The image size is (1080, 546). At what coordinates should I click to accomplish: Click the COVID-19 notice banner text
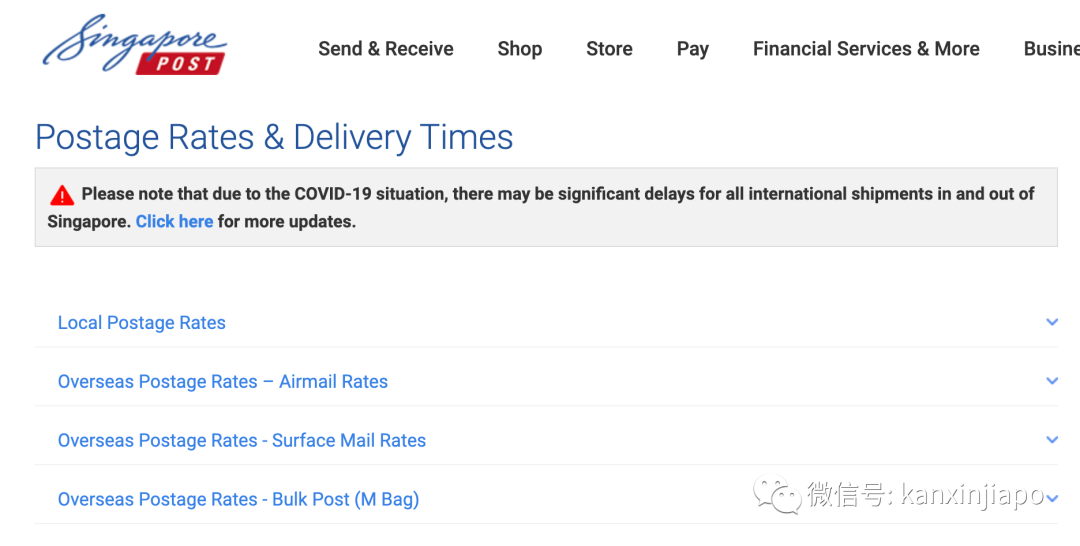coord(558,194)
